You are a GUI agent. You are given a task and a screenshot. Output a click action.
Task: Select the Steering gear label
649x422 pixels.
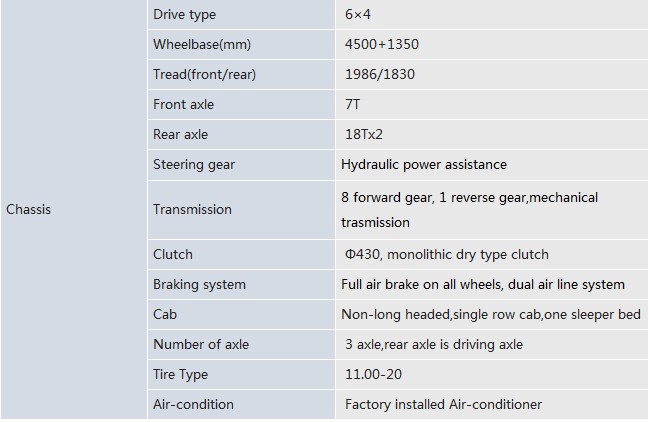194,165
